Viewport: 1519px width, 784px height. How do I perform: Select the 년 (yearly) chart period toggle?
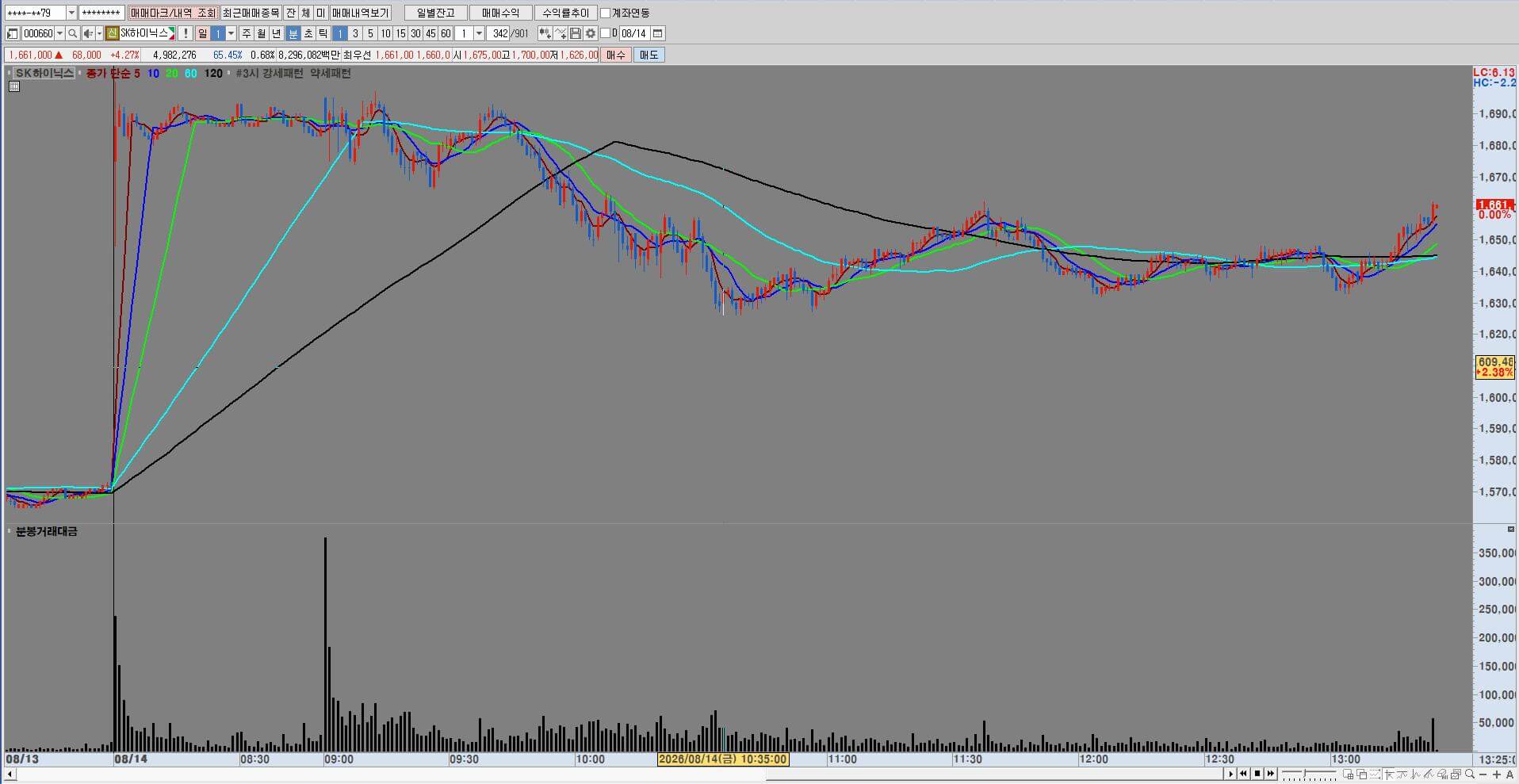pos(276,33)
